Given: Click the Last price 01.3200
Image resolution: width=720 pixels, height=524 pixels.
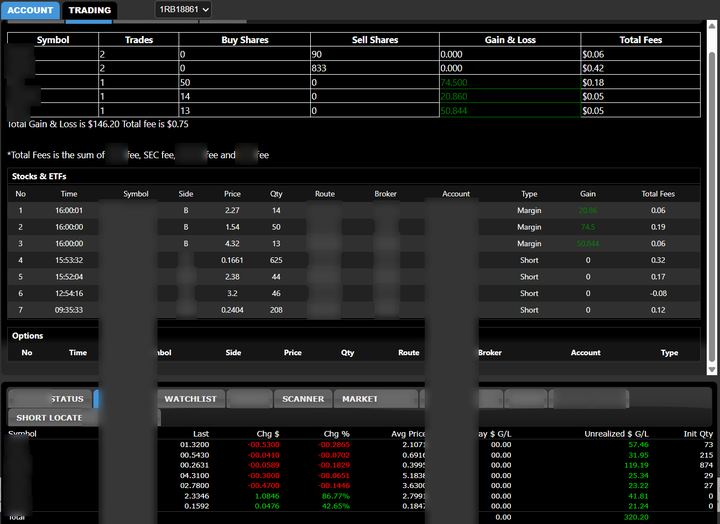Looking at the screenshot, I should pos(194,445).
